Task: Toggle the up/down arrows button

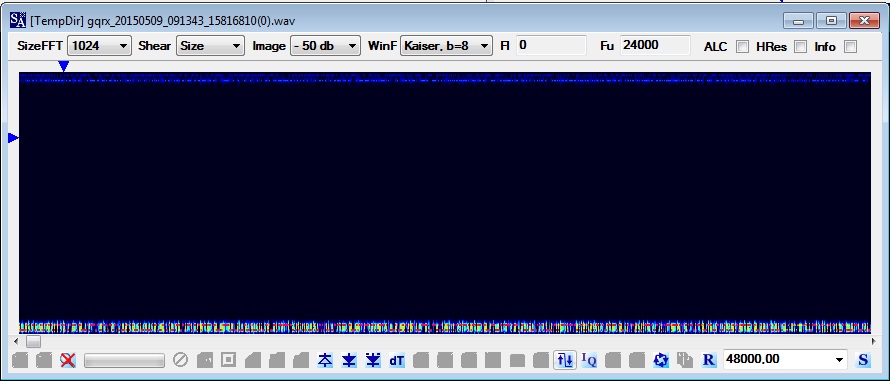Action: [x=565, y=360]
